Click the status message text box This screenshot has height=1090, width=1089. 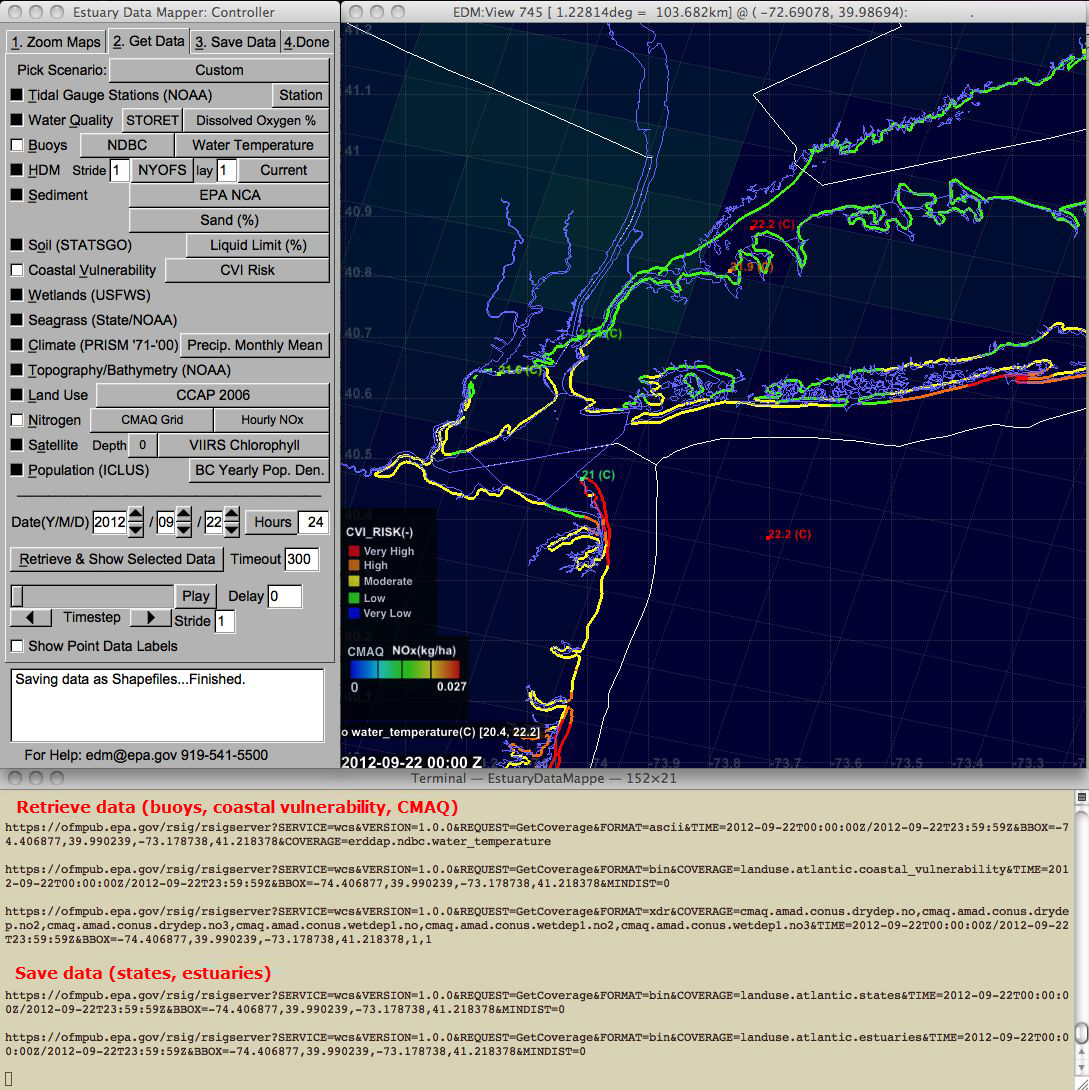coord(167,705)
